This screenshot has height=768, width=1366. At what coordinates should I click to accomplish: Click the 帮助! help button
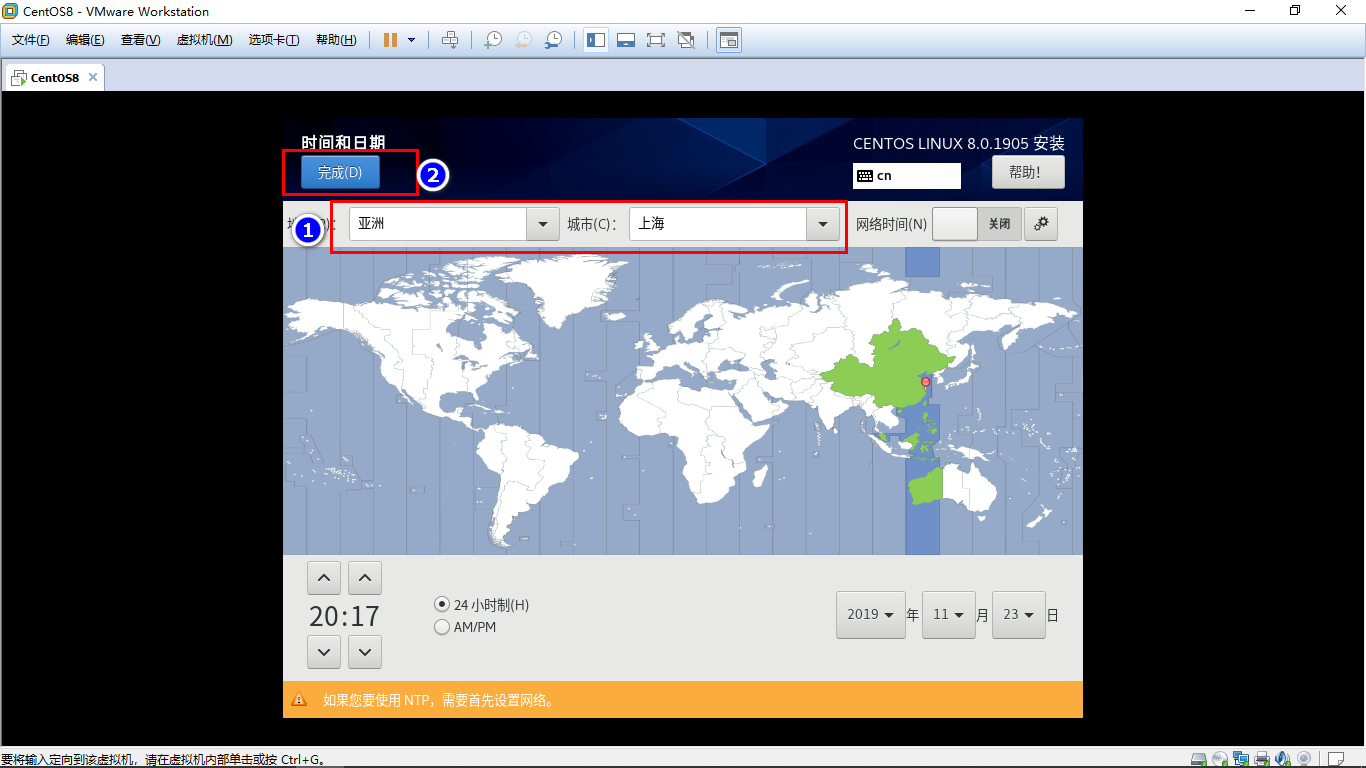tap(1028, 172)
